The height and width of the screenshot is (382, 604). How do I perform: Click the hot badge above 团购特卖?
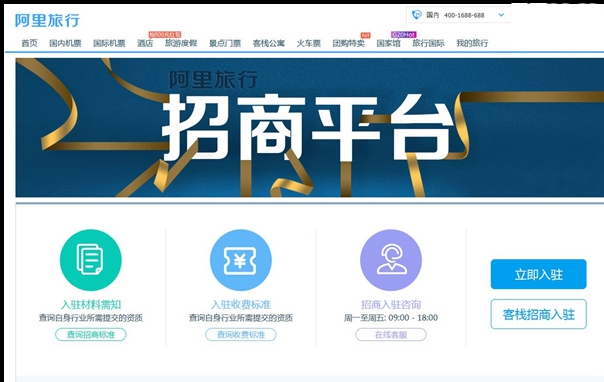(365, 35)
